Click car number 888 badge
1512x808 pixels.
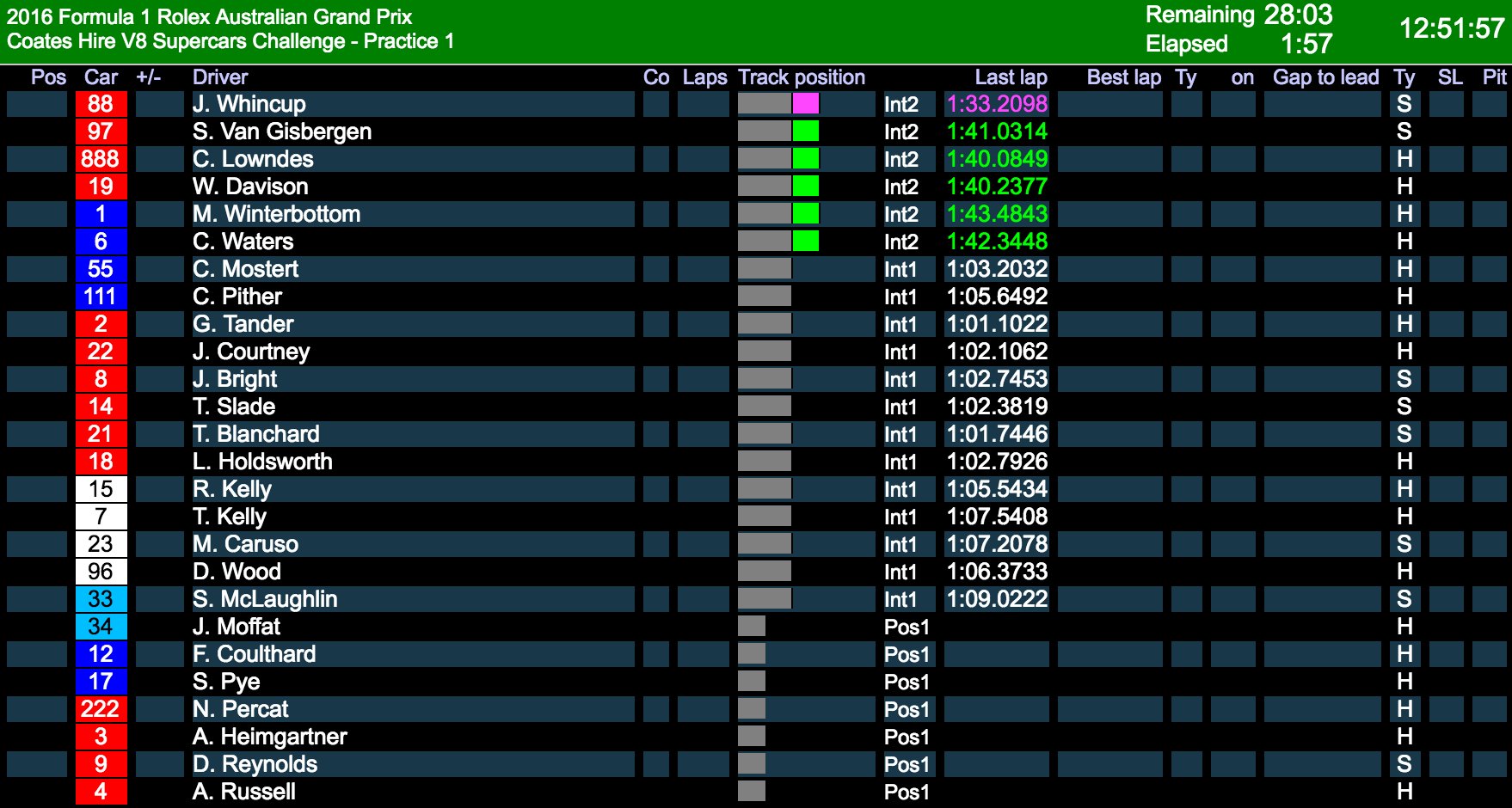pyautogui.click(x=101, y=159)
